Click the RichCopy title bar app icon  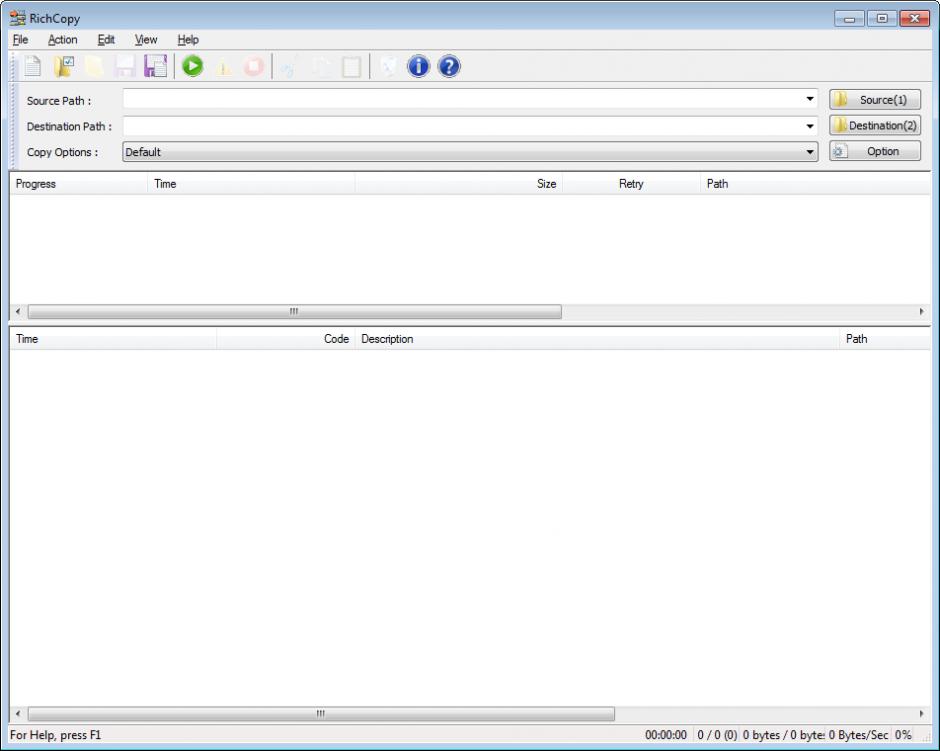(x=17, y=19)
